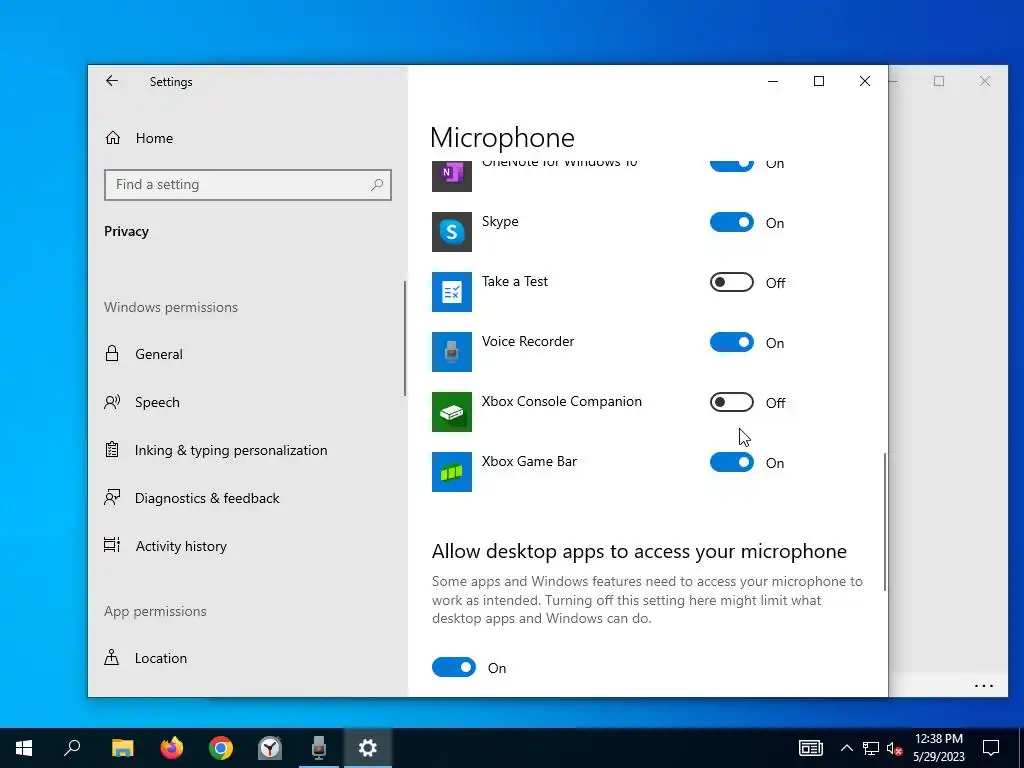Open the clock app on taskbar
The image size is (1024, 768).
270,748
